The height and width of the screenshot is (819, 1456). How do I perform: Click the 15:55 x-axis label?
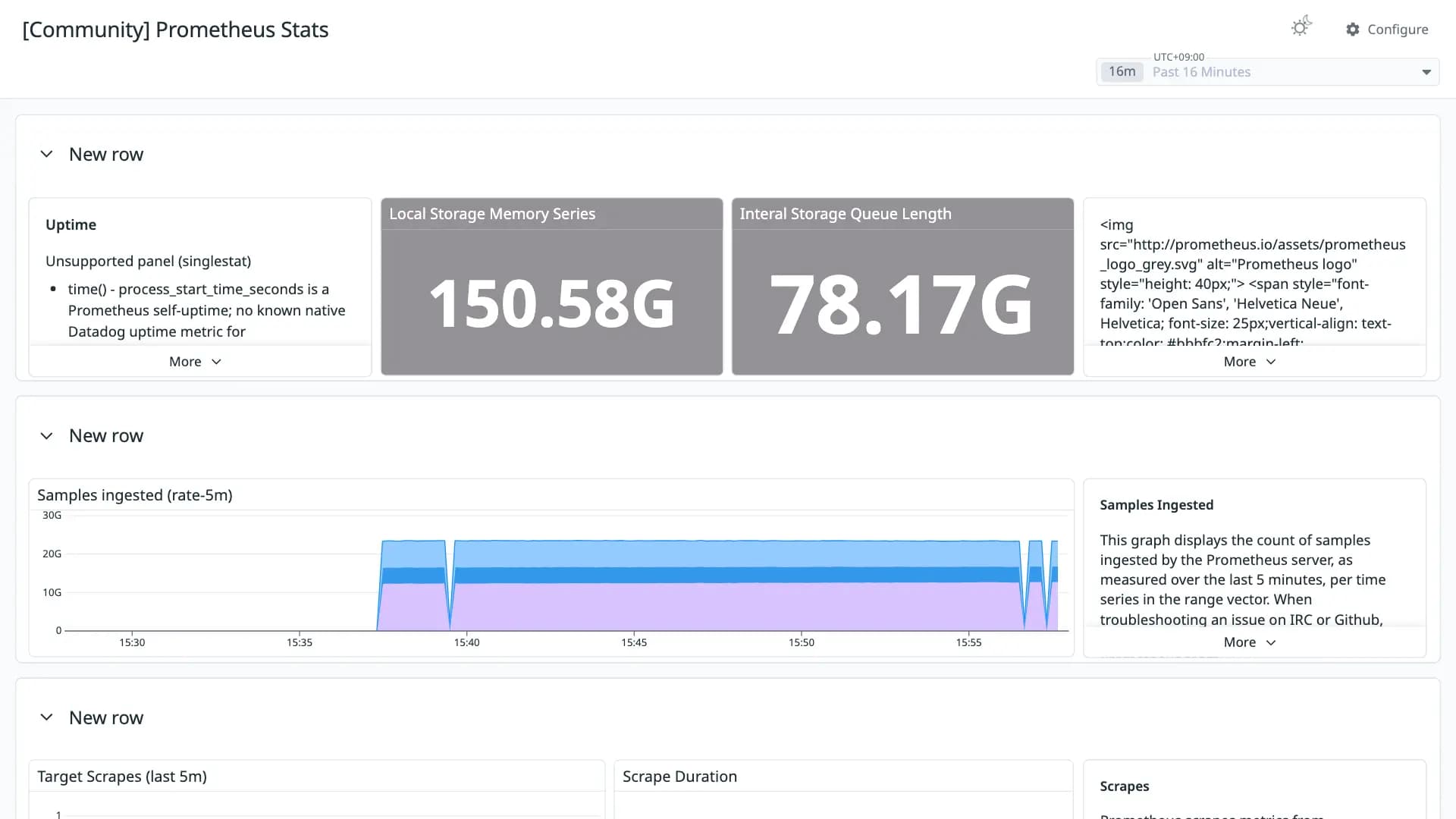click(x=968, y=642)
